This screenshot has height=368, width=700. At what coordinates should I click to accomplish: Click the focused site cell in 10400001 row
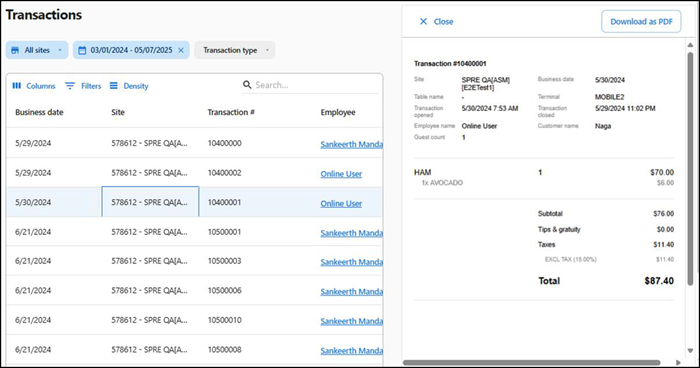click(x=150, y=202)
